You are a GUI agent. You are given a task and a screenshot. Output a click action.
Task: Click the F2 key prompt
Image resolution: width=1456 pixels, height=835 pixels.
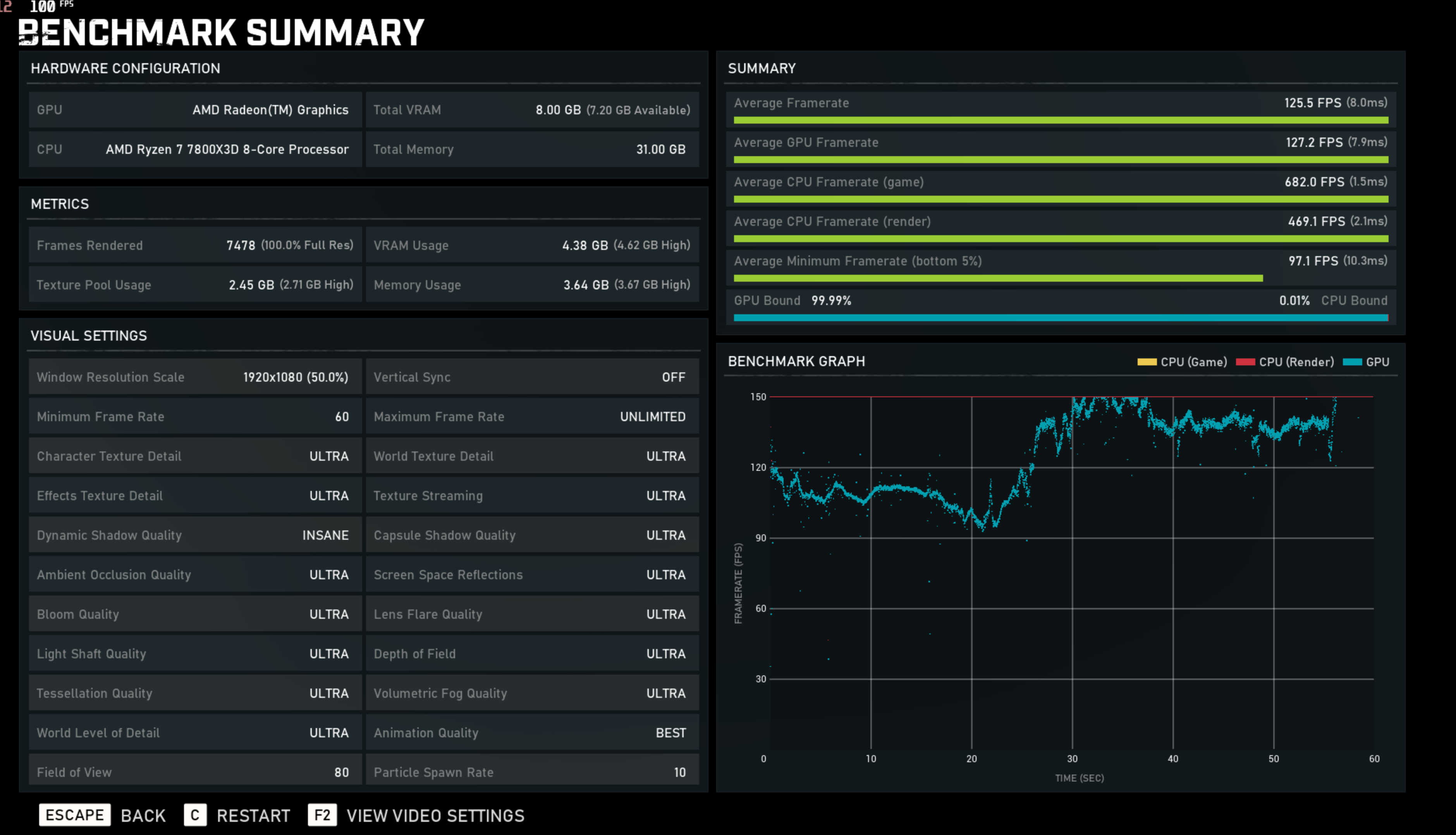tap(322, 815)
